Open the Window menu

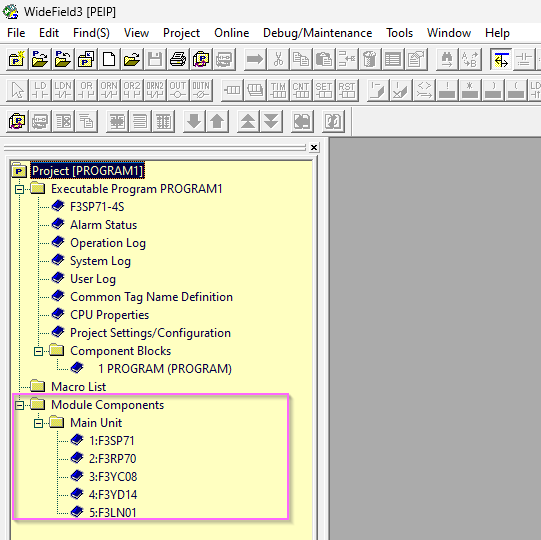pyautogui.click(x=449, y=33)
